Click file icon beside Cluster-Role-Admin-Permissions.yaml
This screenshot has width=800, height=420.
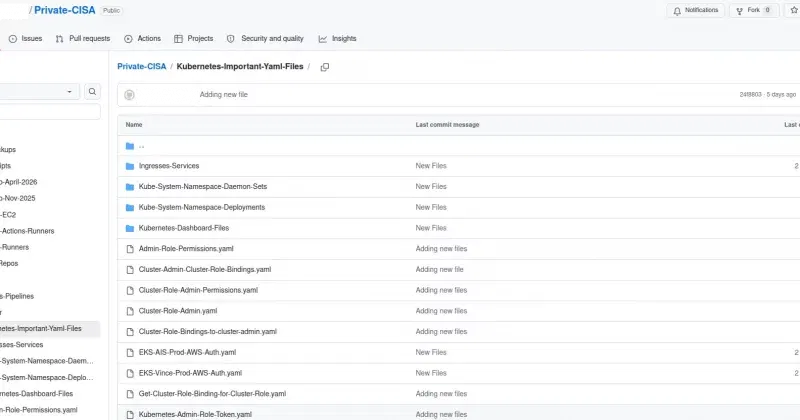coord(130,290)
